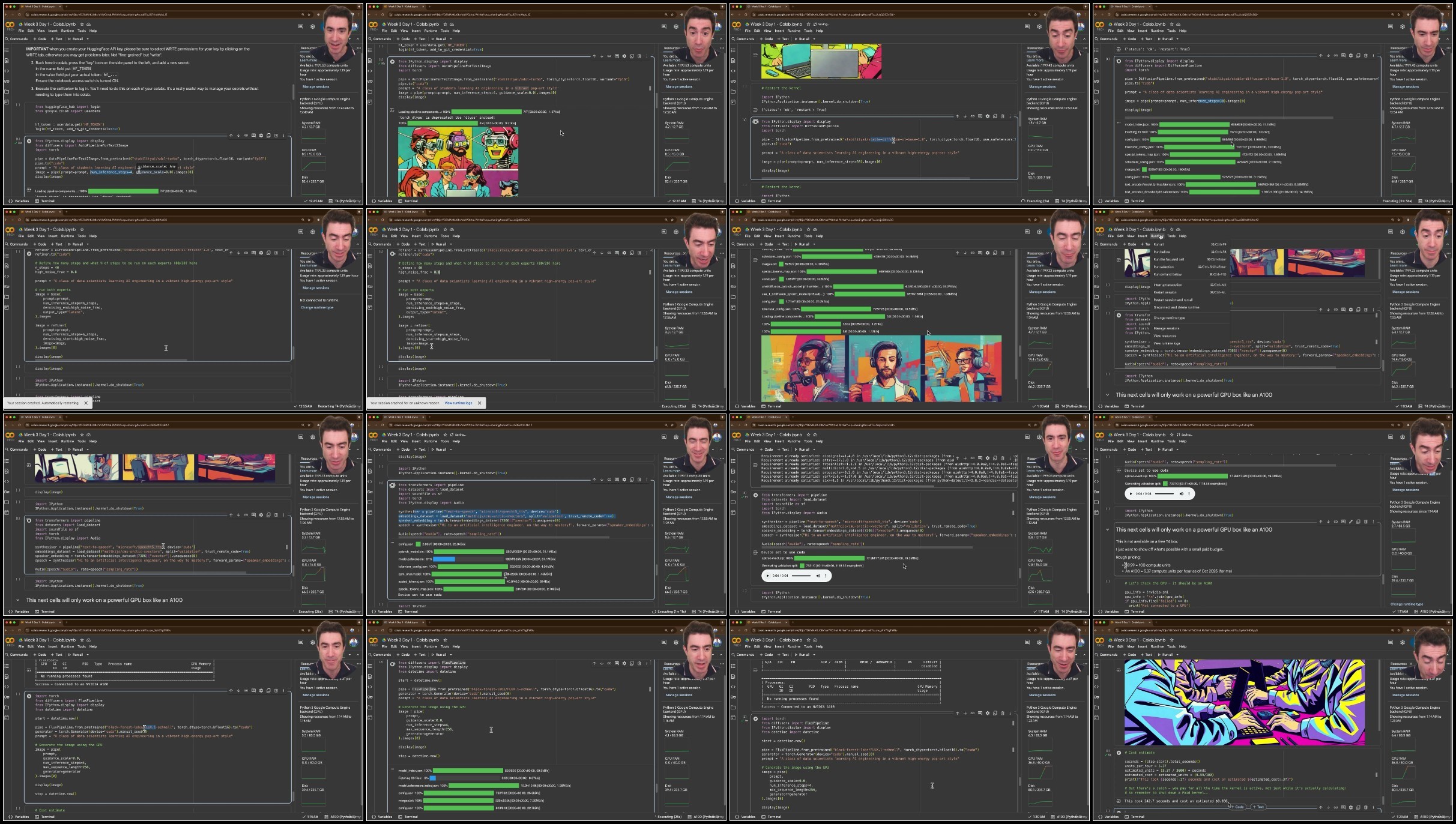This screenshot has width=1456, height=824.
Task: Play audio in player above A100 pricing text
Action: (x=1131, y=493)
